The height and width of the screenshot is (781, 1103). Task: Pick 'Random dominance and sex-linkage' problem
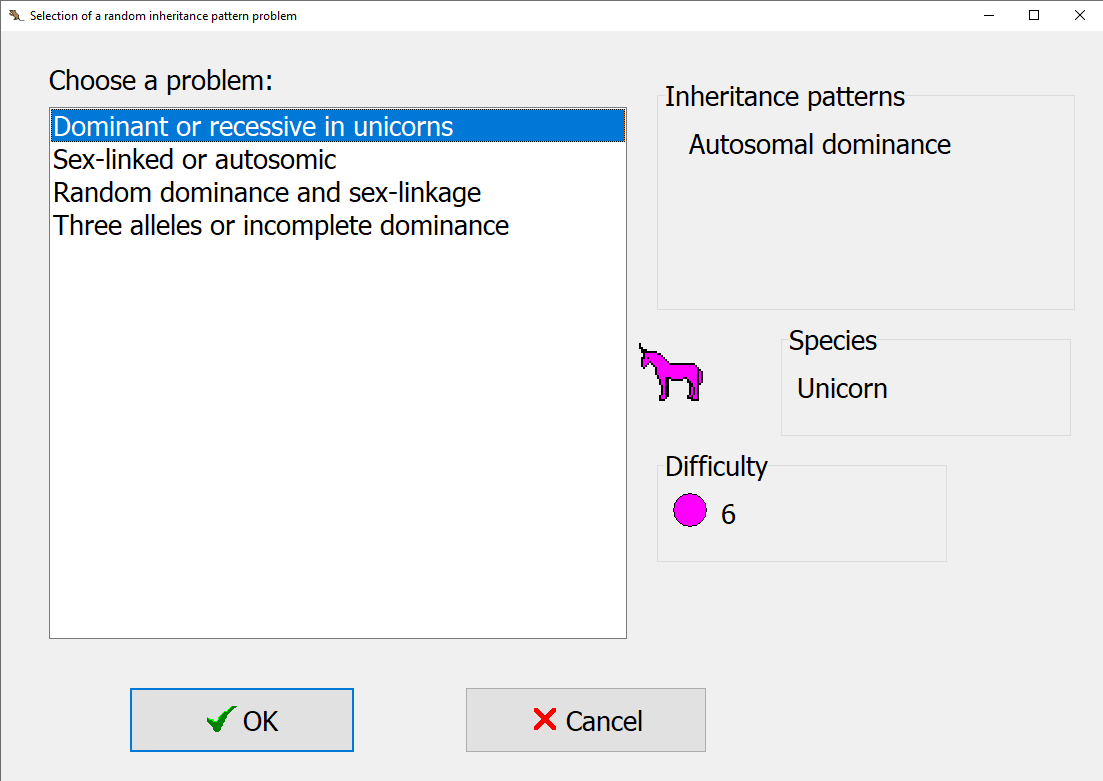(267, 193)
